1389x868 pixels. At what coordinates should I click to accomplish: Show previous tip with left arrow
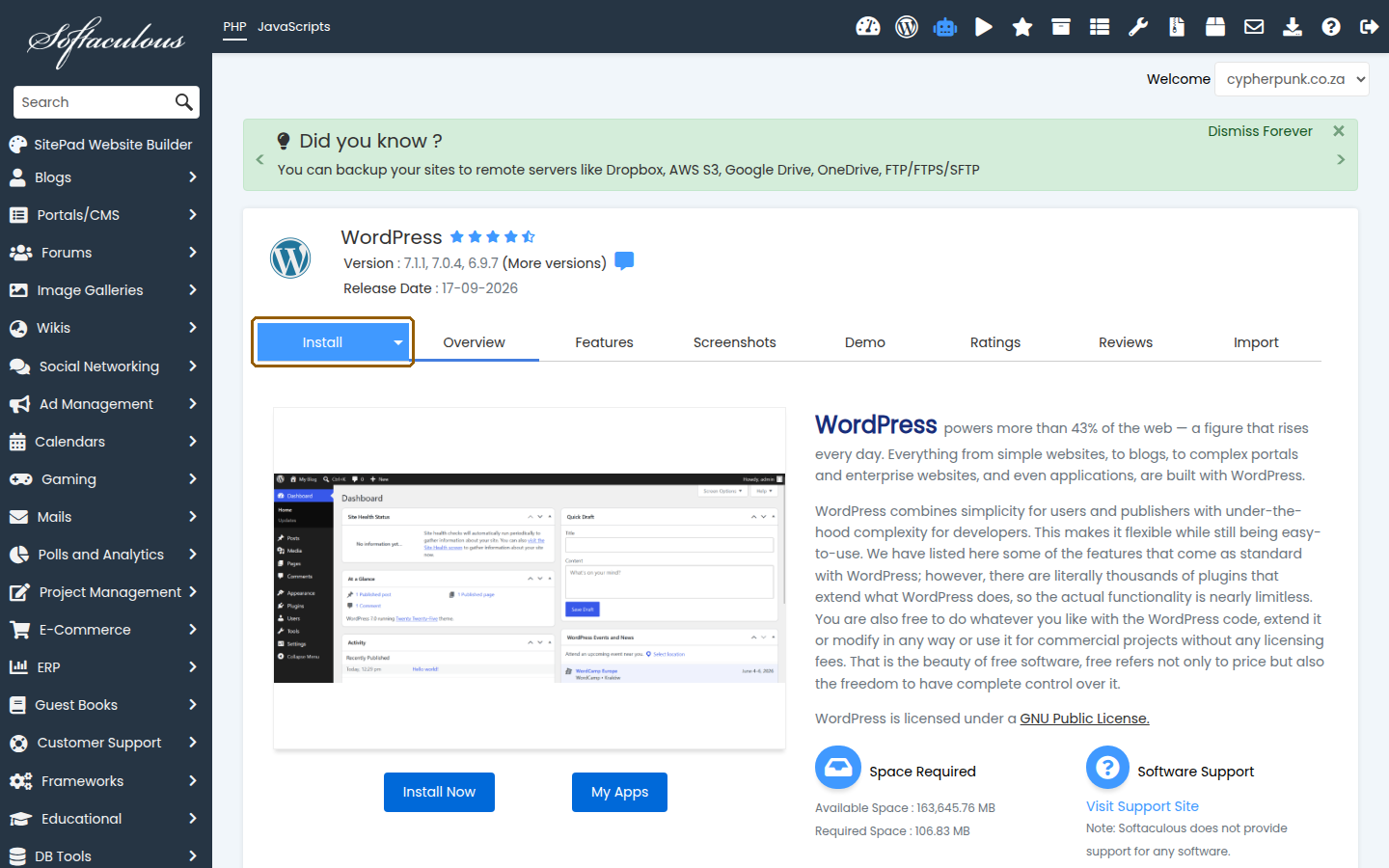pyautogui.click(x=259, y=159)
